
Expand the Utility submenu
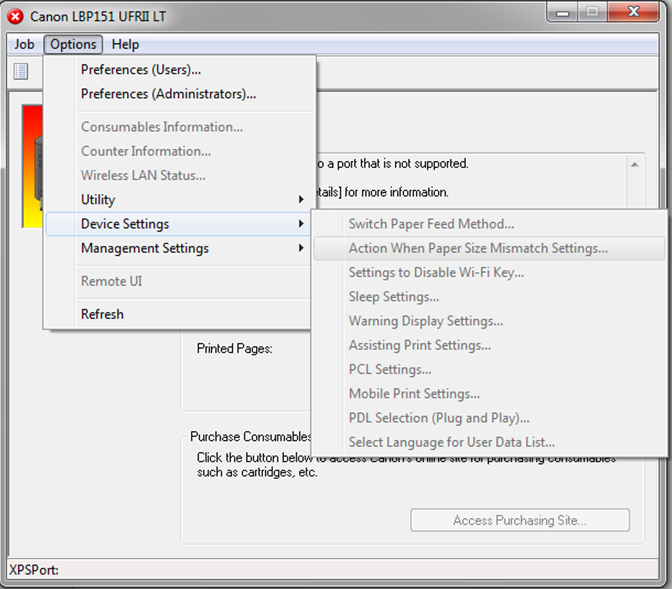178,199
